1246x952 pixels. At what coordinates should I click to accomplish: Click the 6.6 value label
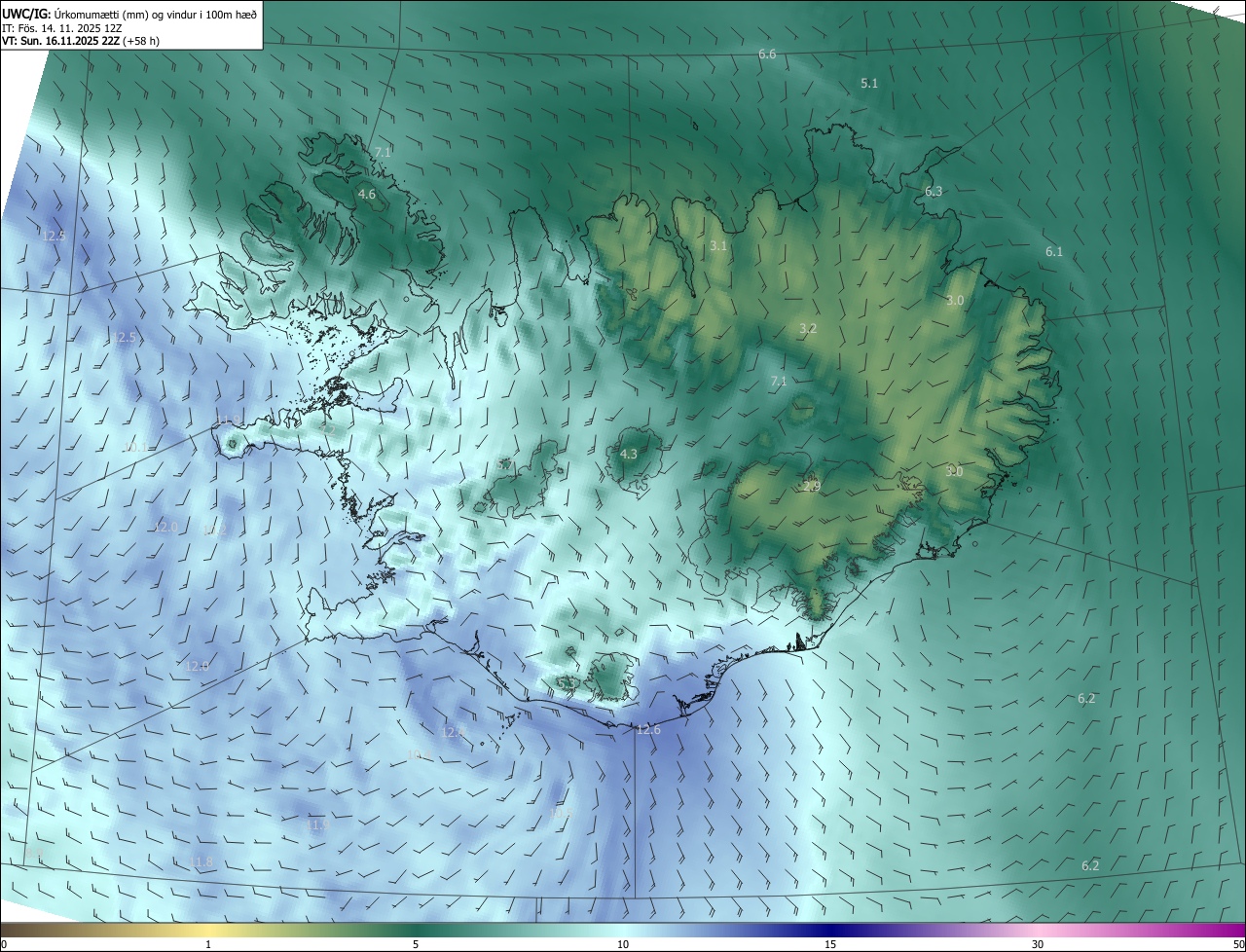pos(767,55)
